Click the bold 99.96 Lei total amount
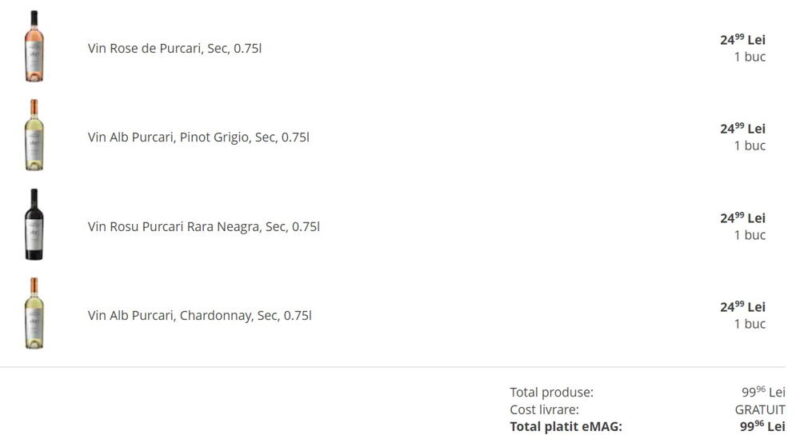This screenshot has width=800, height=443. tap(762, 426)
